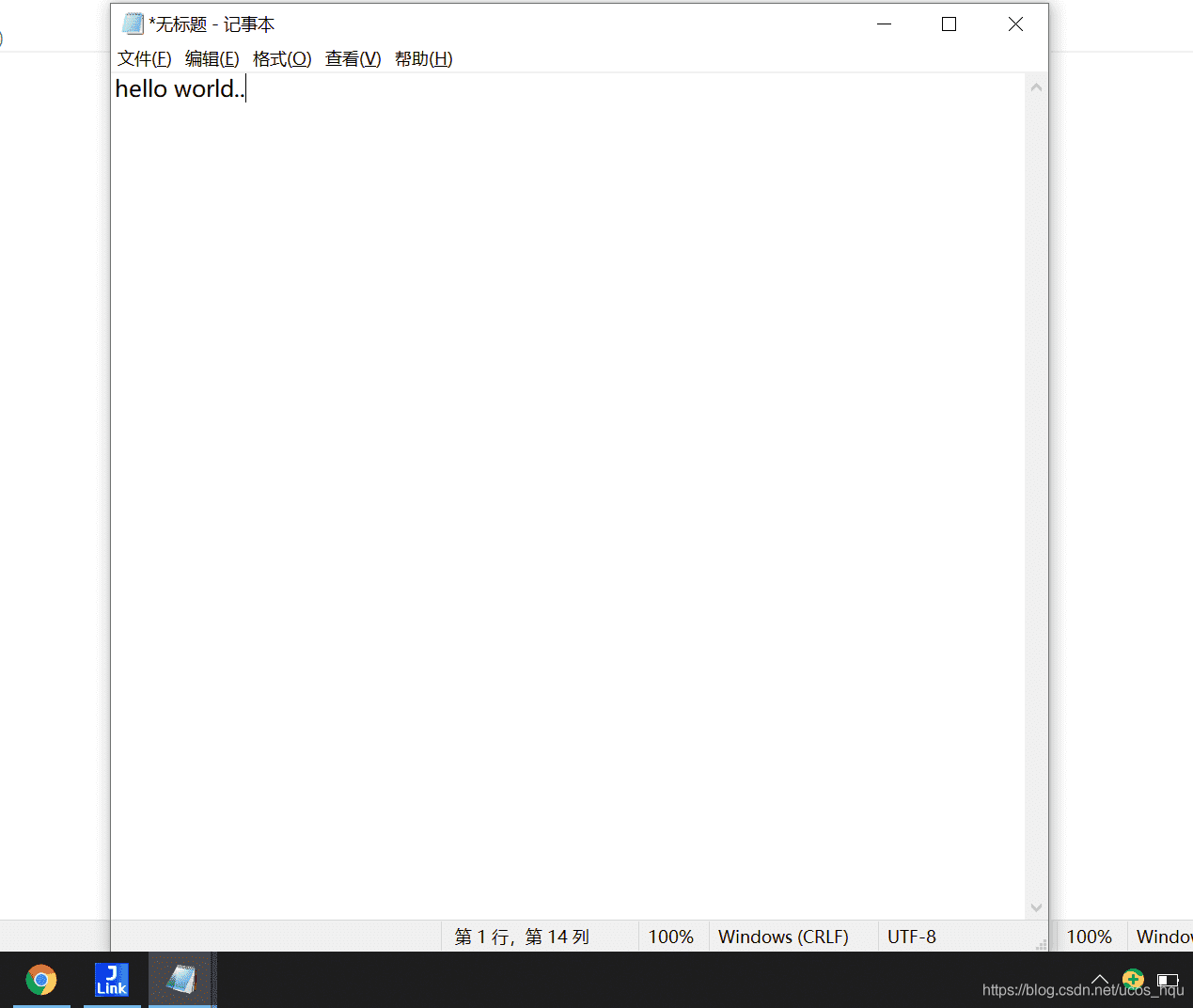Click the 第 1 行, 第 14 列 status entry
Viewport: 1193px width, 1008px height.
(522, 937)
